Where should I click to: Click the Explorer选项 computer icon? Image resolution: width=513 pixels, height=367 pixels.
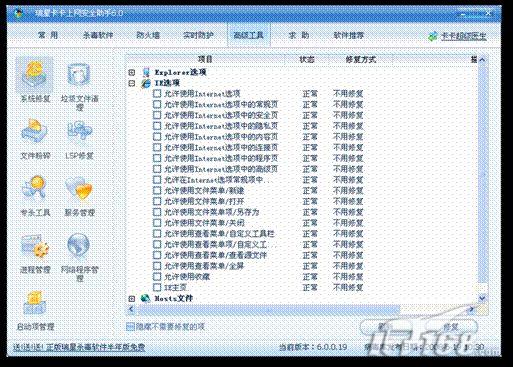click(x=146, y=72)
